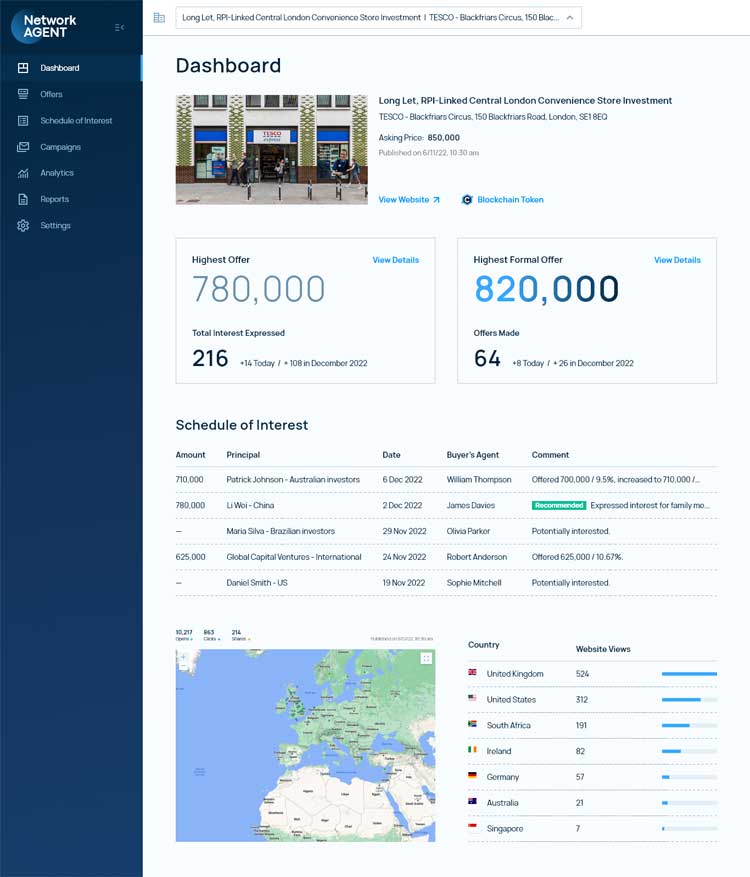The height and width of the screenshot is (877, 750).
Task: Click the Blockchain Token logo icon
Action: coord(467,200)
